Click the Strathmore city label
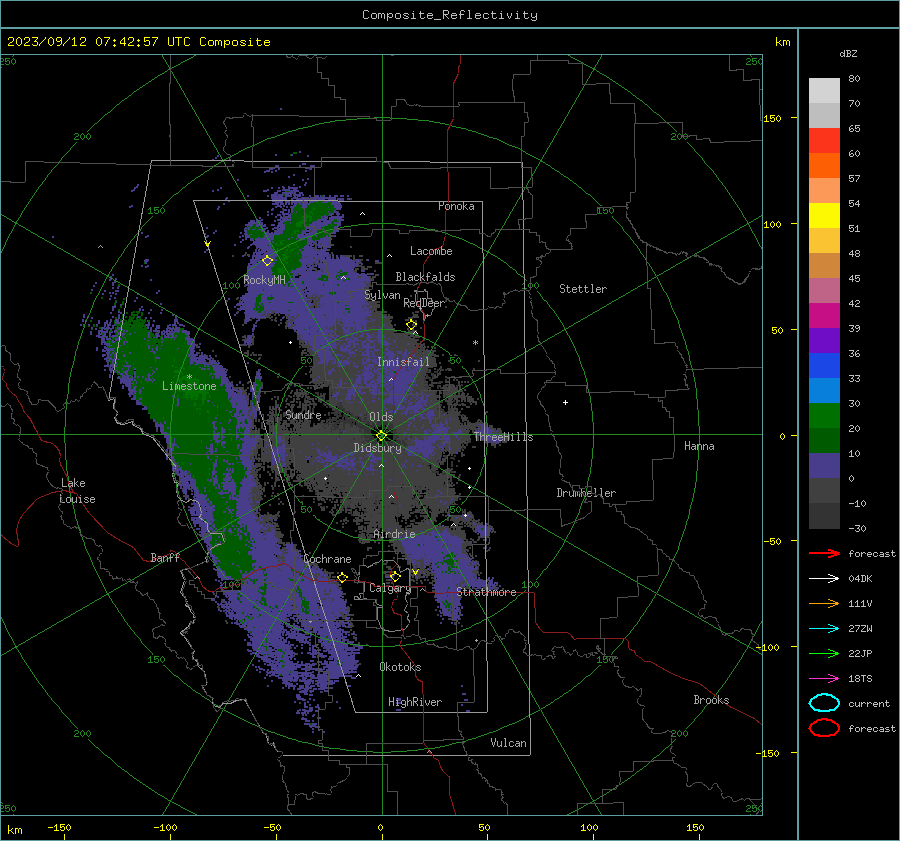This screenshot has height=841, width=900. point(486,592)
